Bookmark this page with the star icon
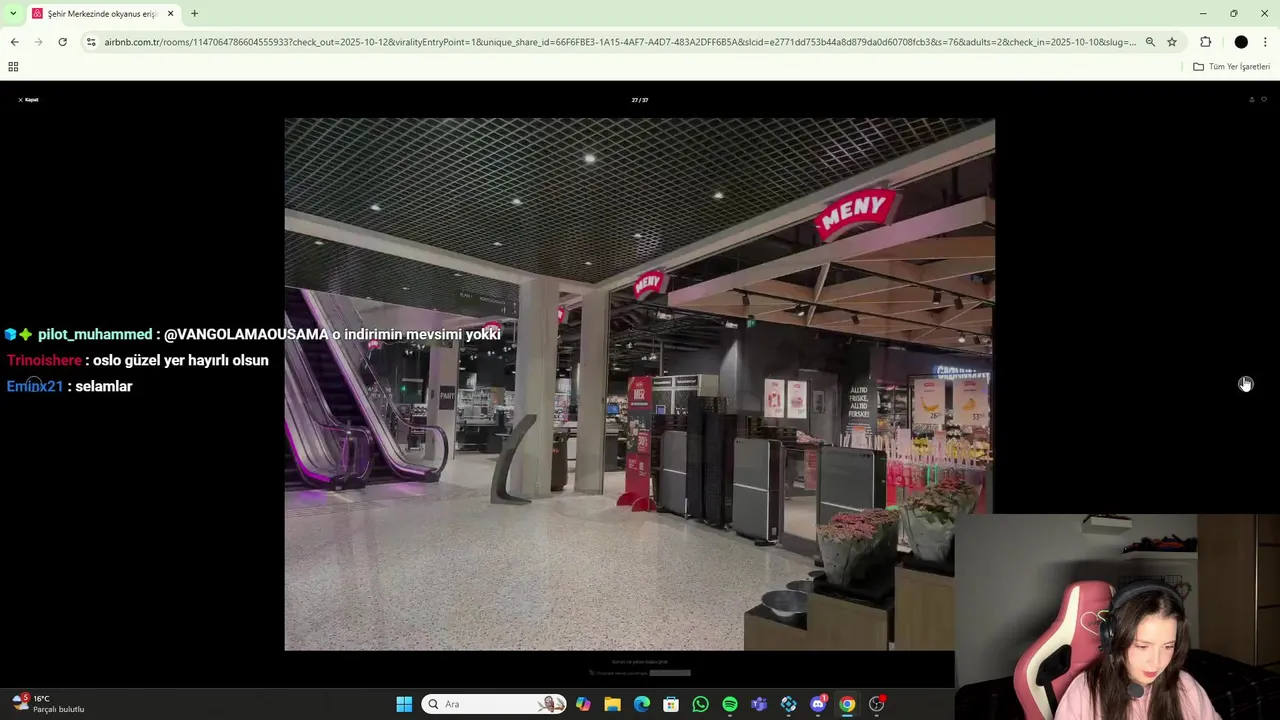Screen dimensions: 1280x720 (x=1172, y=42)
